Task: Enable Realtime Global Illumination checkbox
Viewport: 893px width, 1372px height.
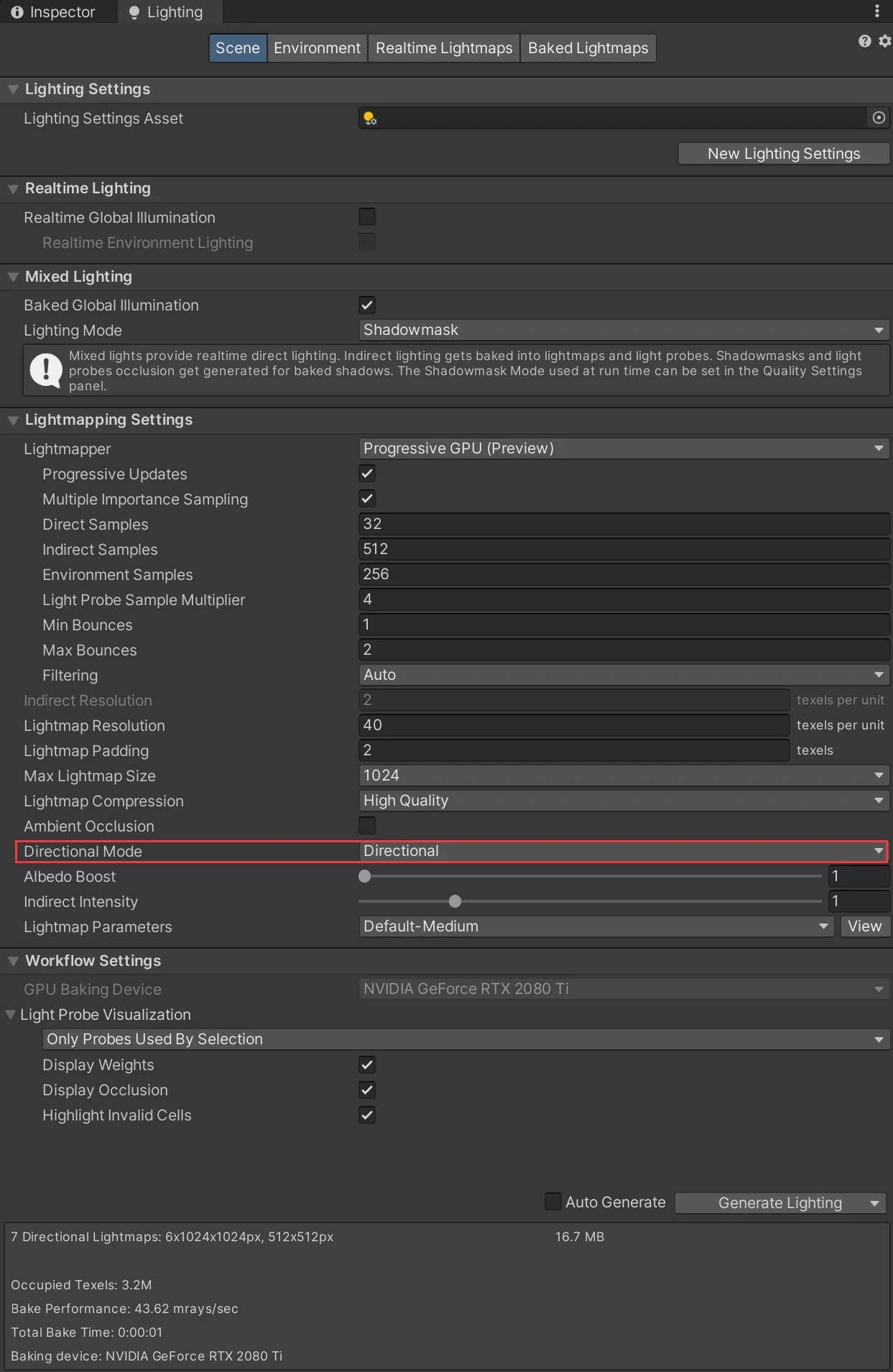Action: (x=367, y=217)
